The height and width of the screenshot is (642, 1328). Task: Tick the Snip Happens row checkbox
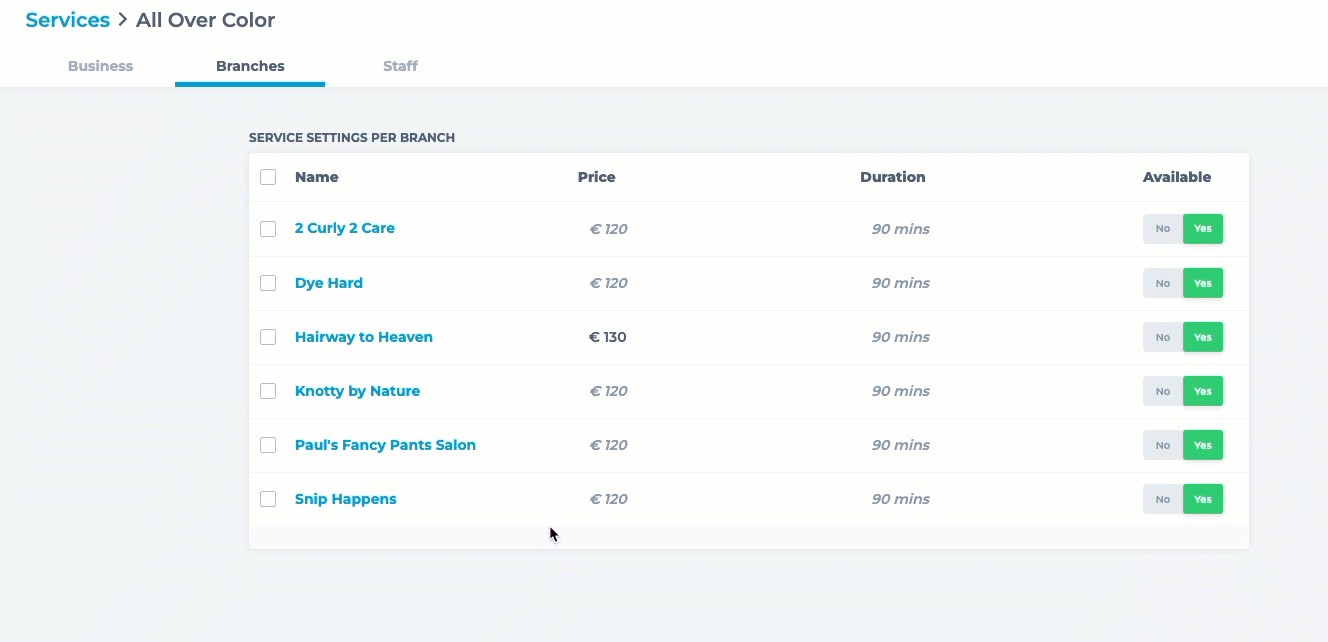268,499
